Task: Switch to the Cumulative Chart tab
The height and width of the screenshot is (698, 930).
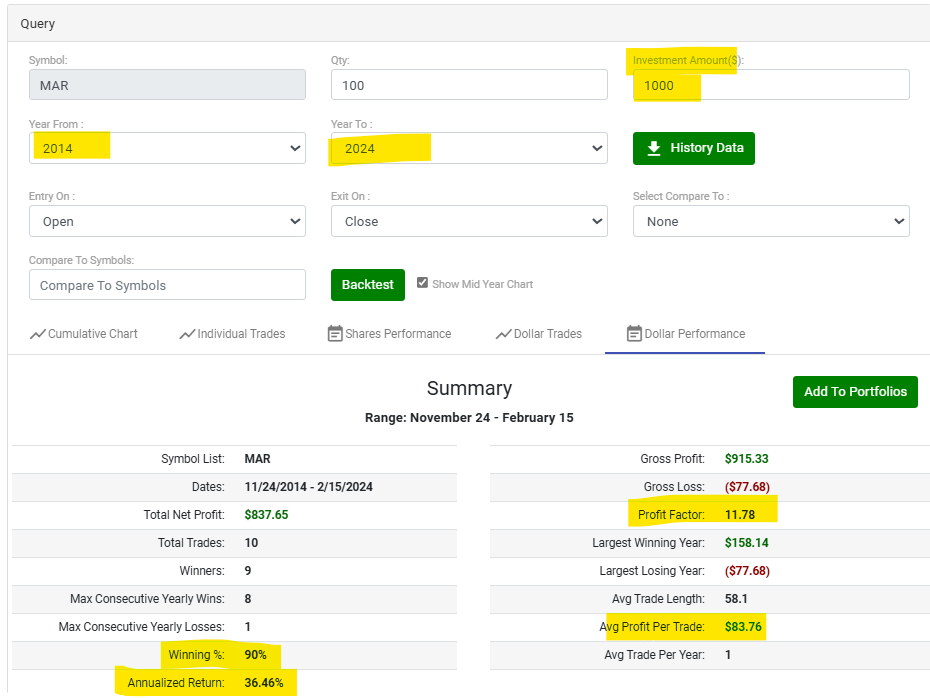Action: click(x=84, y=334)
